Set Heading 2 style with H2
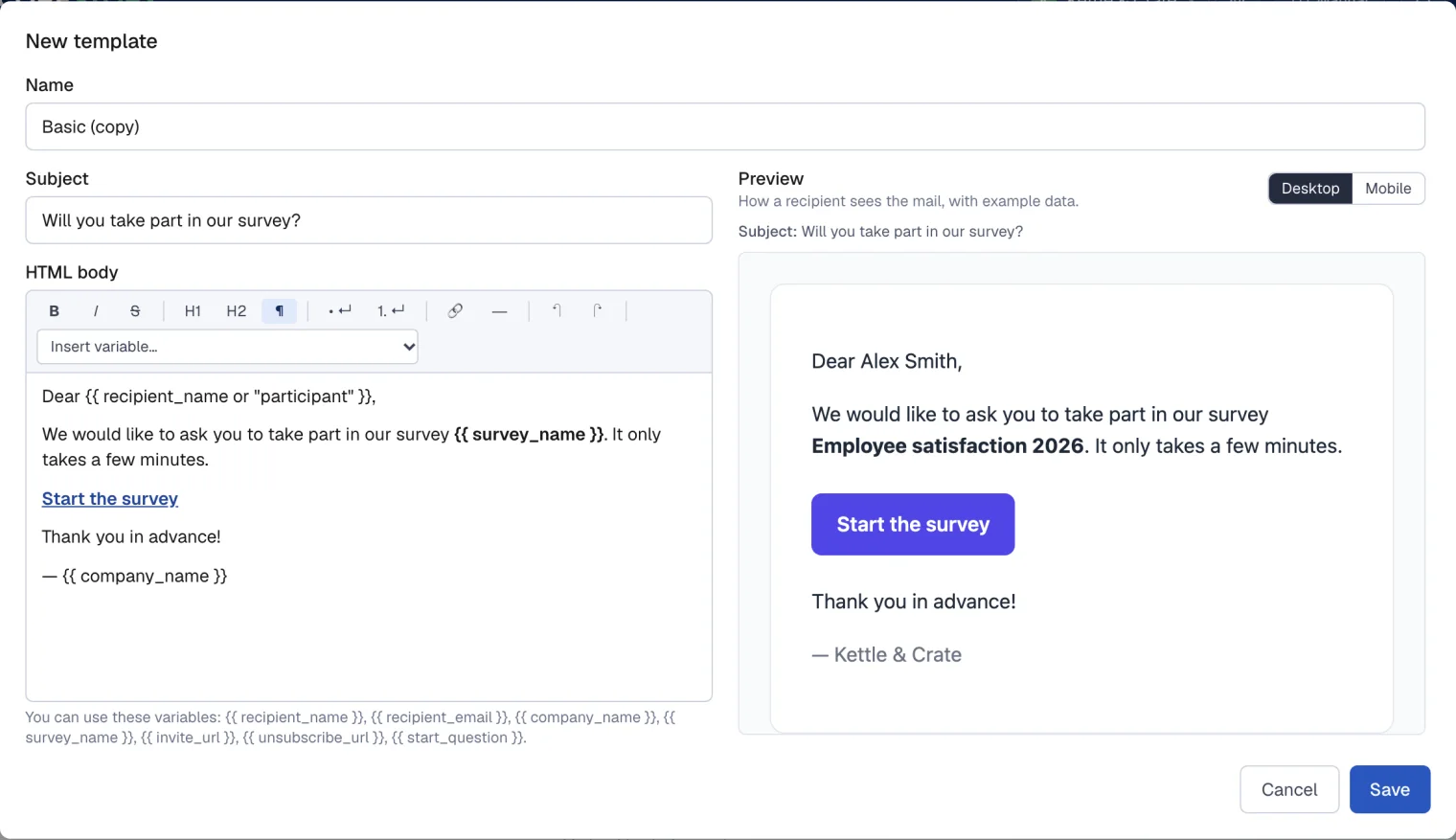Image resolution: width=1456 pixels, height=840 pixels. 237,311
